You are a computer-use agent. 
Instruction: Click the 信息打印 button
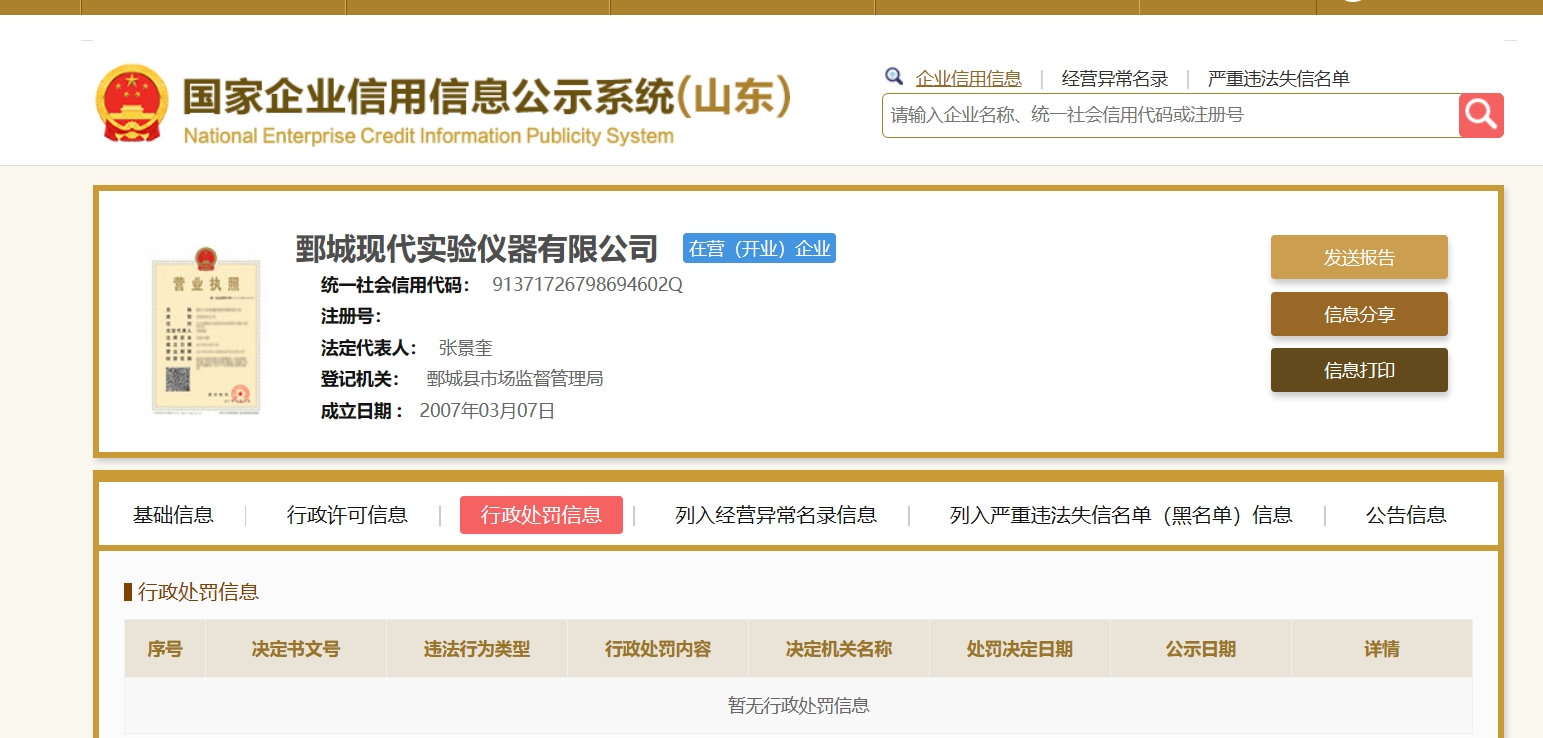(x=1359, y=370)
